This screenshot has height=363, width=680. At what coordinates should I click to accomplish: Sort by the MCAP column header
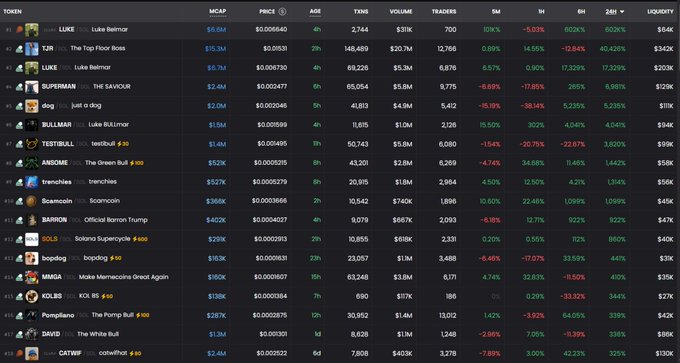pos(218,12)
